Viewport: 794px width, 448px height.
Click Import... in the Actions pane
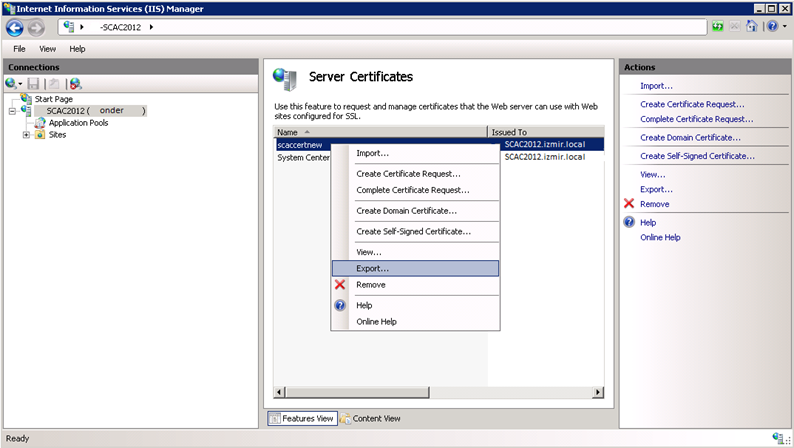tap(656, 86)
